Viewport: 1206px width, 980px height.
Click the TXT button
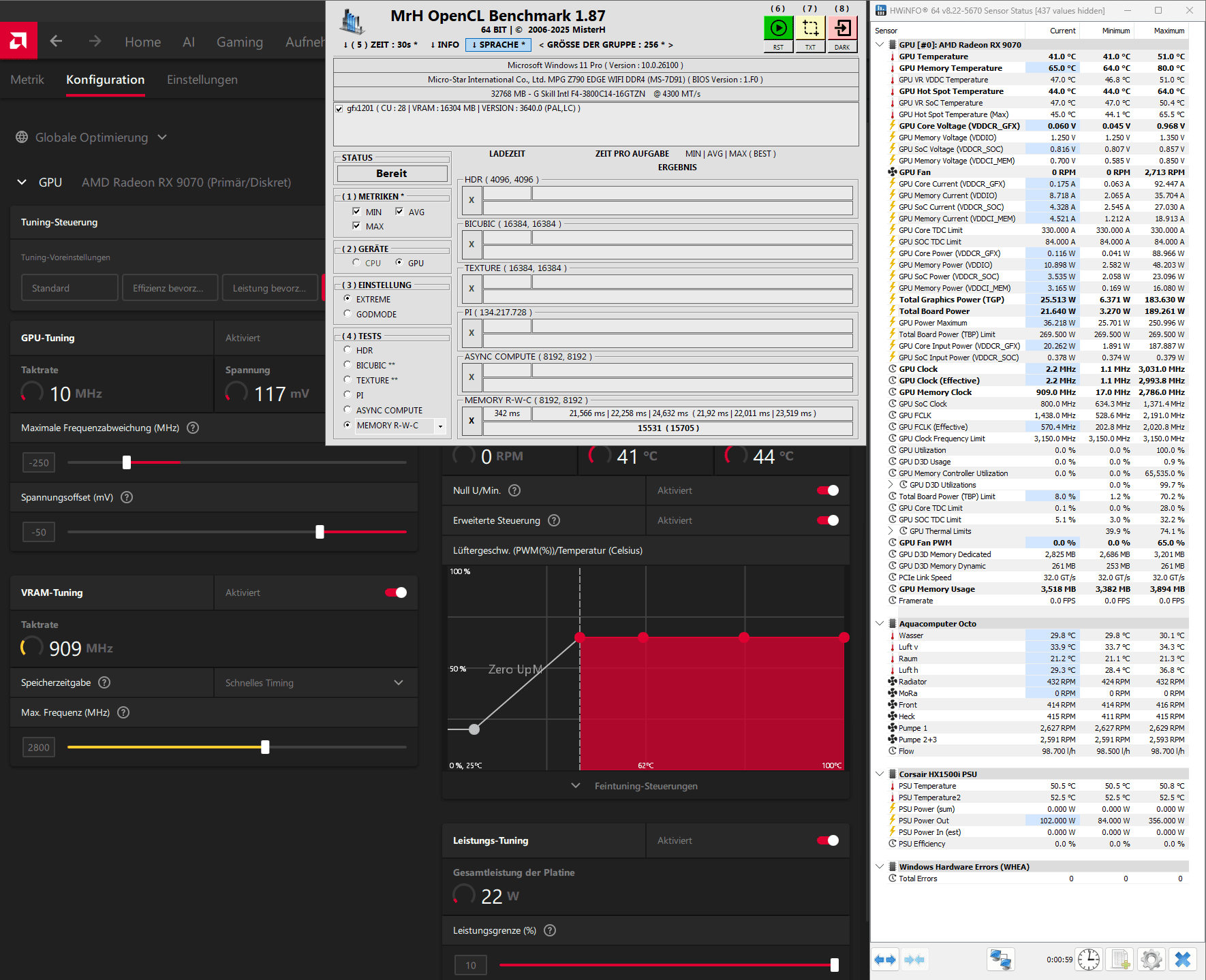(x=810, y=48)
